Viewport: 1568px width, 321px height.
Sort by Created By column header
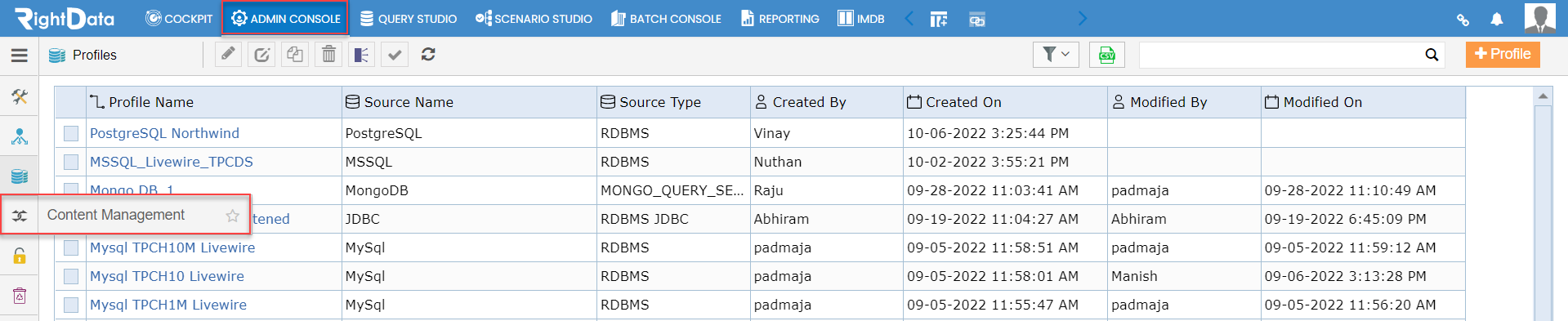point(827,102)
